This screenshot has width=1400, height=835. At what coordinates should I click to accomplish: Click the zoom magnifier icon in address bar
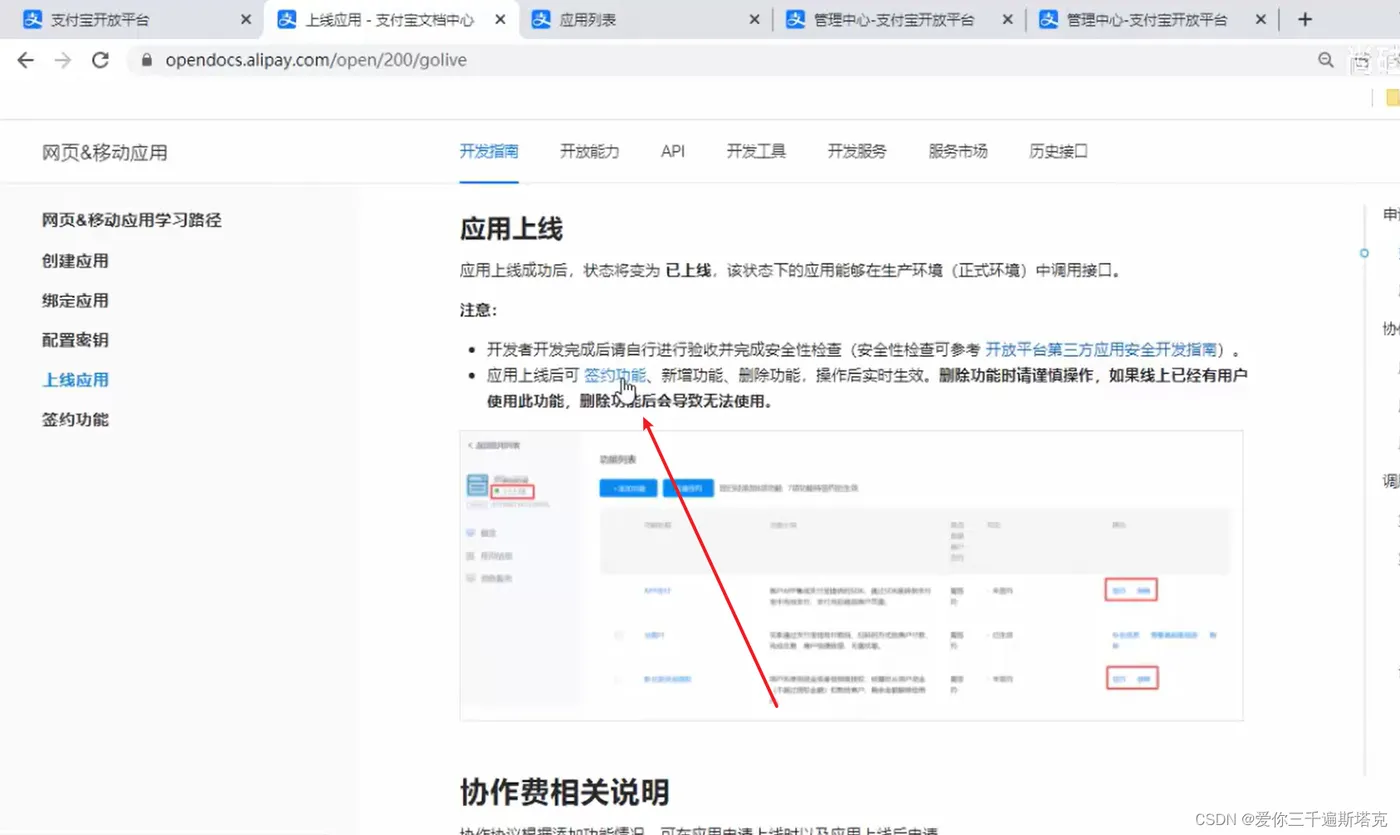tap(1326, 60)
